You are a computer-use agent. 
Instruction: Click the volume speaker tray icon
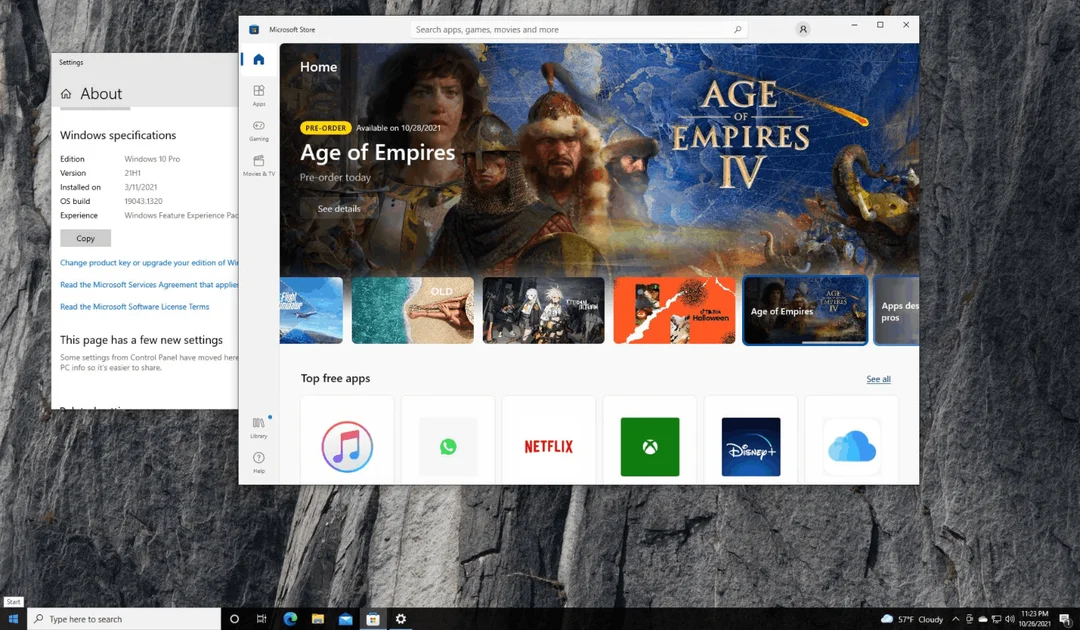pos(1010,619)
